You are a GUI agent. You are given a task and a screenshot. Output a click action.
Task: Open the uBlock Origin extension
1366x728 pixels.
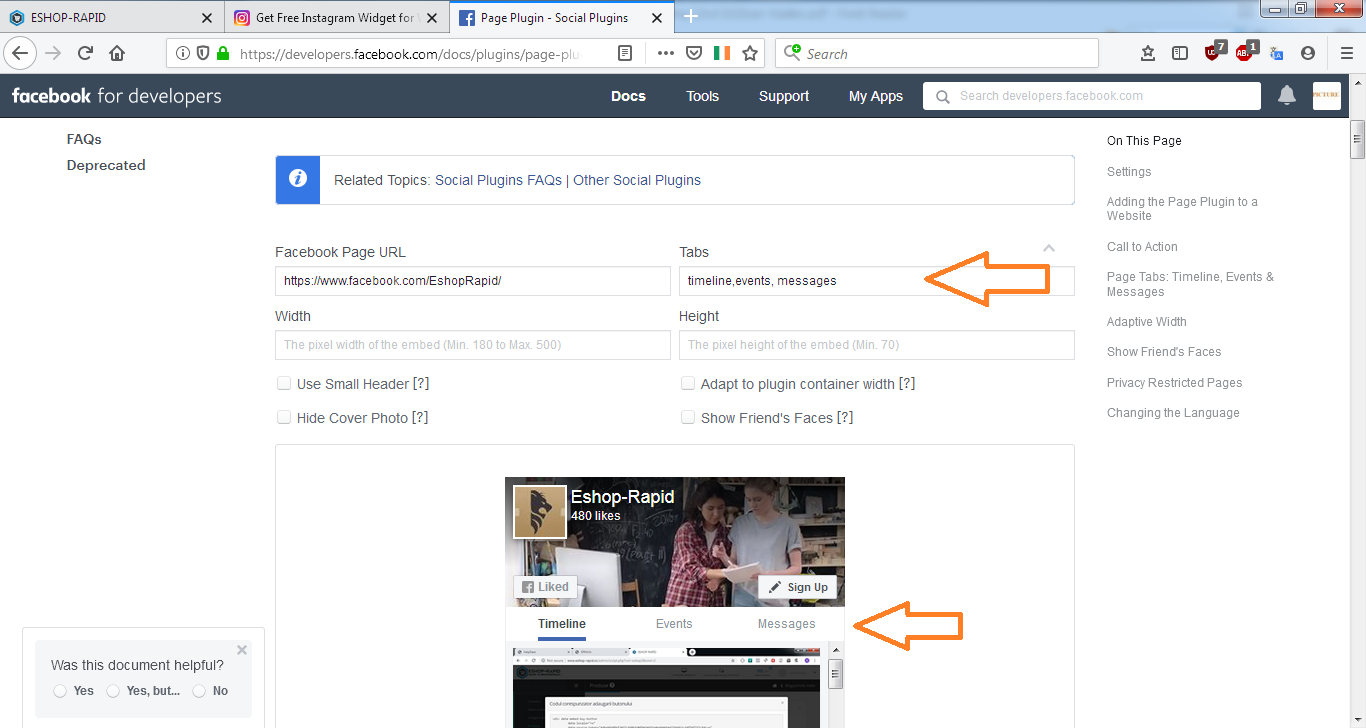[1213, 52]
